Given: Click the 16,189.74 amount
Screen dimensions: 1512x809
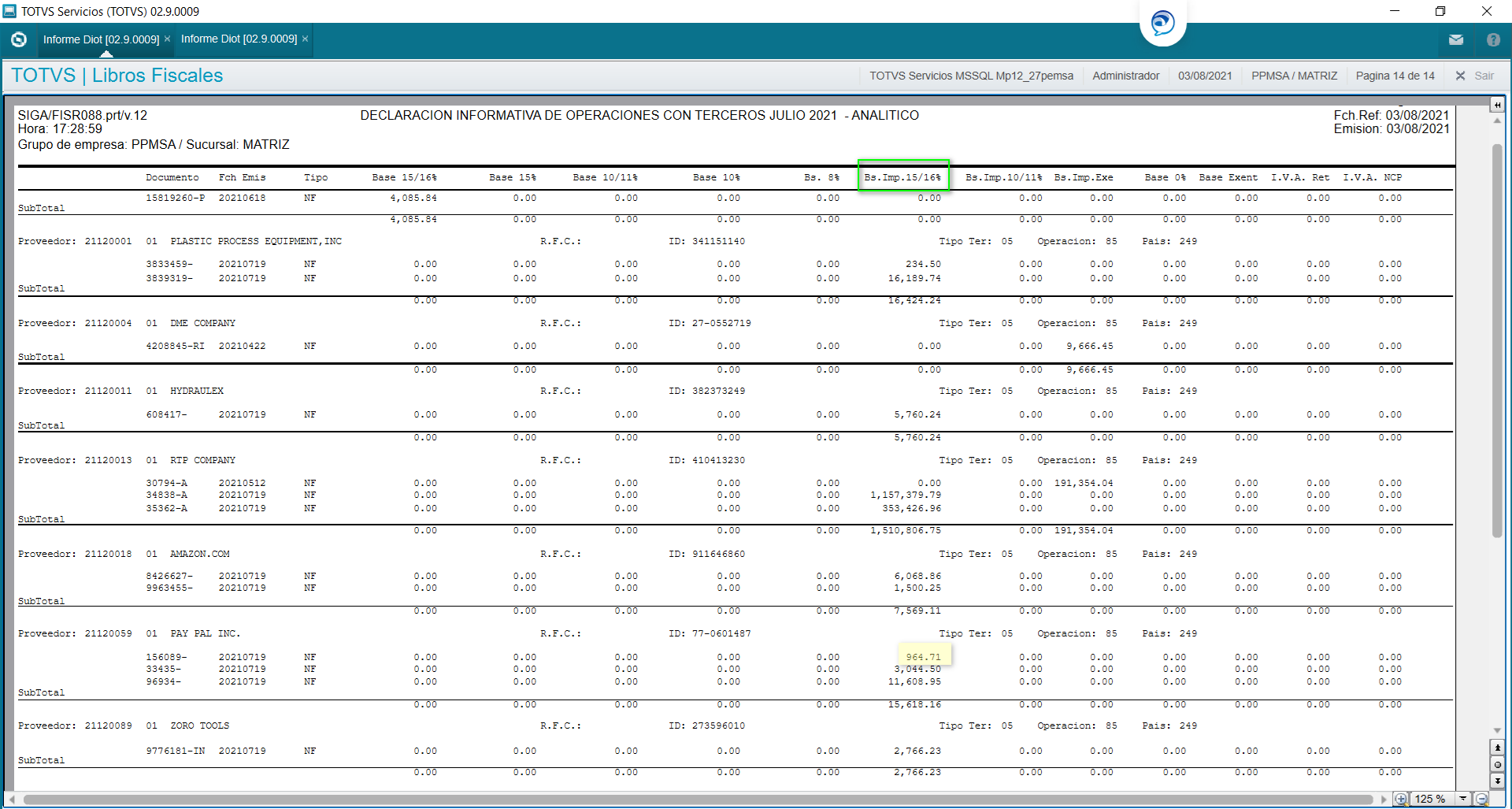Looking at the screenshot, I should tap(914, 278).
